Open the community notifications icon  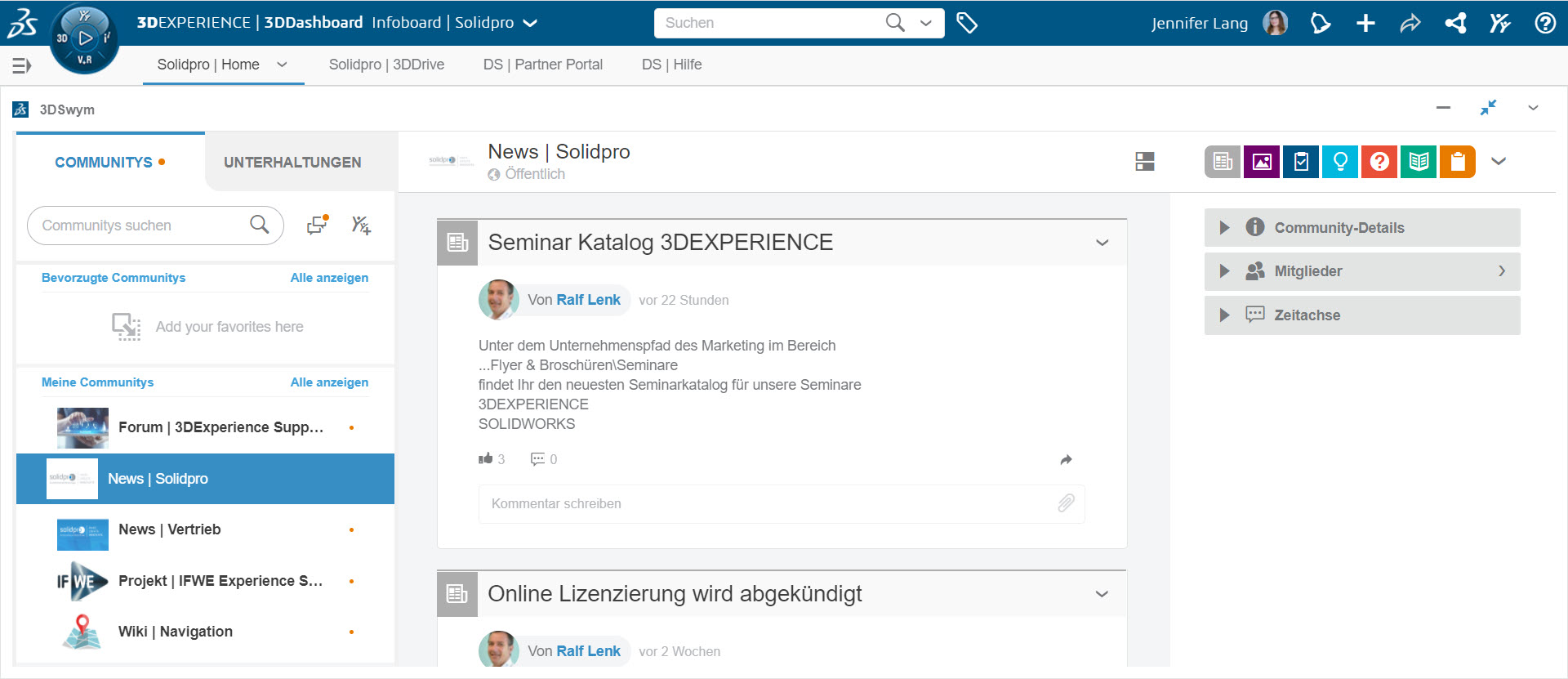pyautogui.click(x=318, y=225)
